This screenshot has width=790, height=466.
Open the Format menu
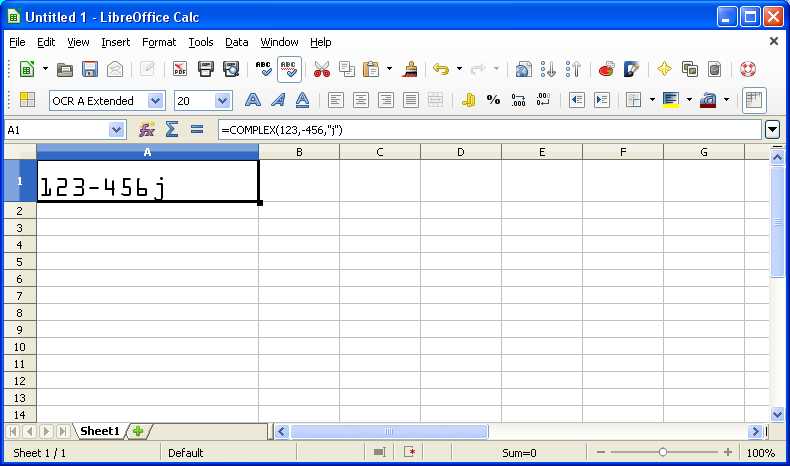(158, 42)
